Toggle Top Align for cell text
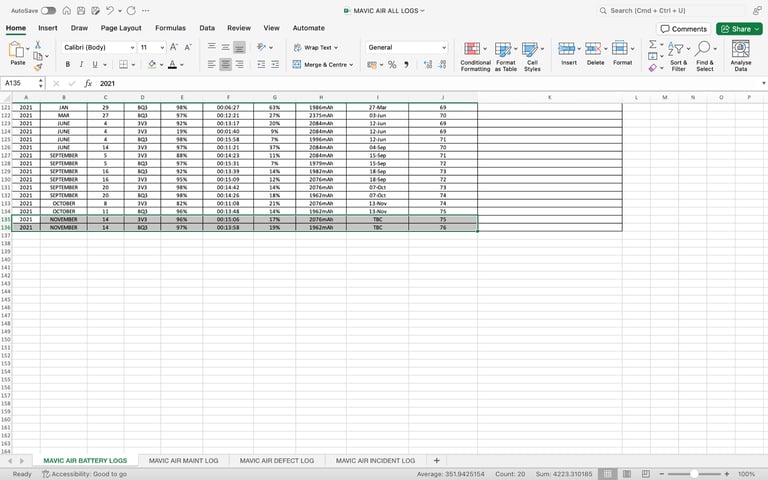Image resolution: width=768 pixels, height=480 pixels. coord(212,47)
